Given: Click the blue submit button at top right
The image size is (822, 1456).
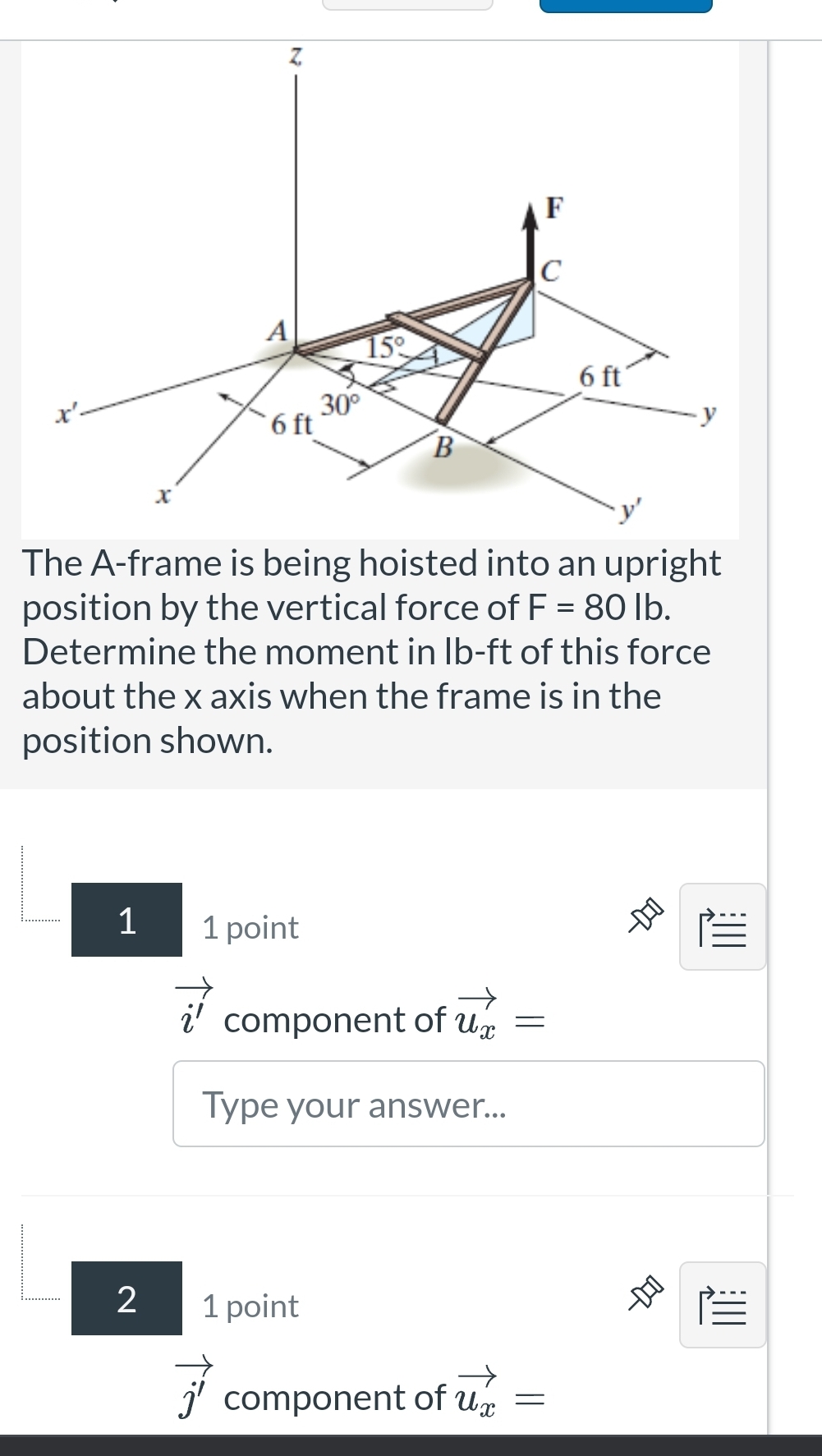Looking at the screenshot, I should [x=626, y=6].
